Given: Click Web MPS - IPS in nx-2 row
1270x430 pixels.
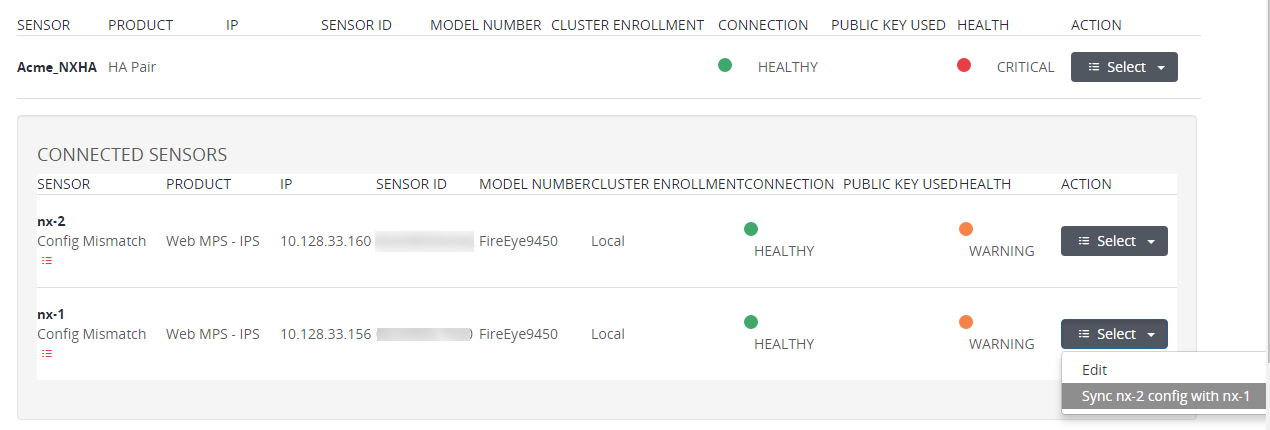Looking at the screenshot, I should click(213, 241).
